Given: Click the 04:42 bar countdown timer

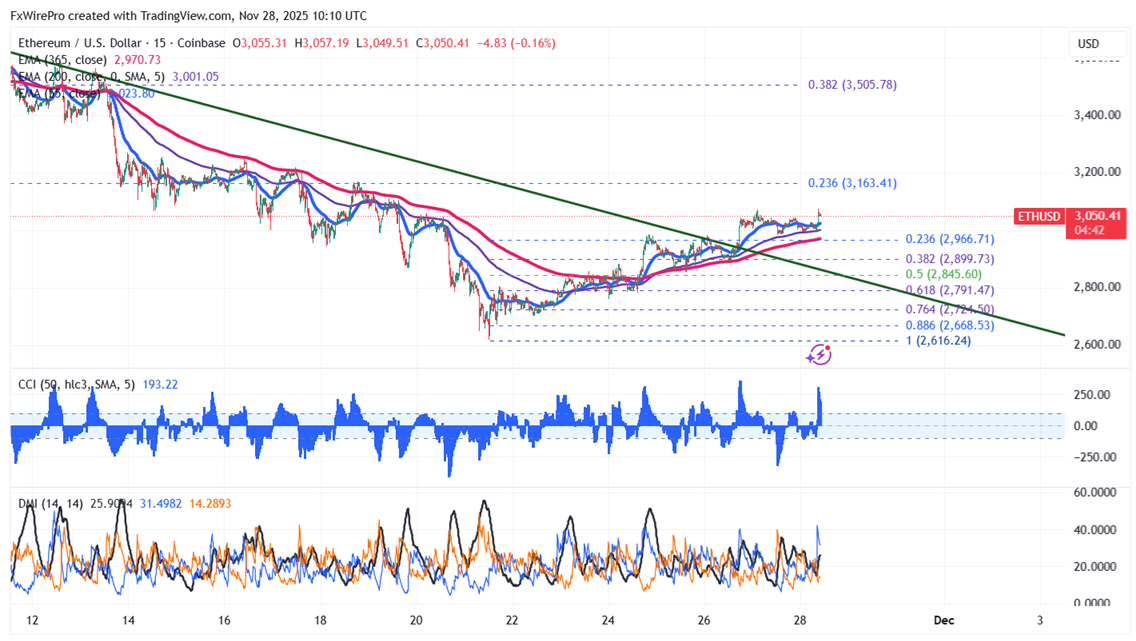Looking at the screenshot, I should 1090,230.
